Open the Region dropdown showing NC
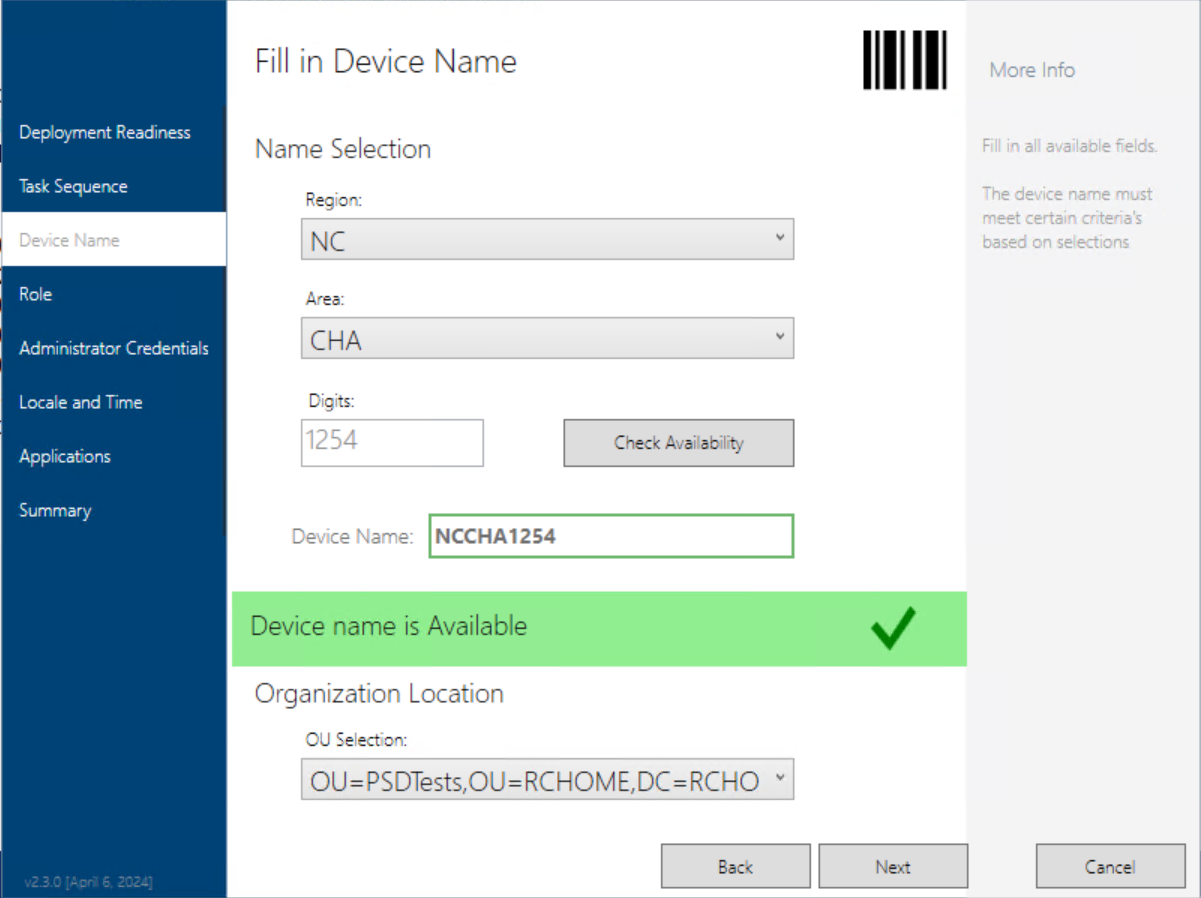The image size is (1201, 898). tap(547, 240)
